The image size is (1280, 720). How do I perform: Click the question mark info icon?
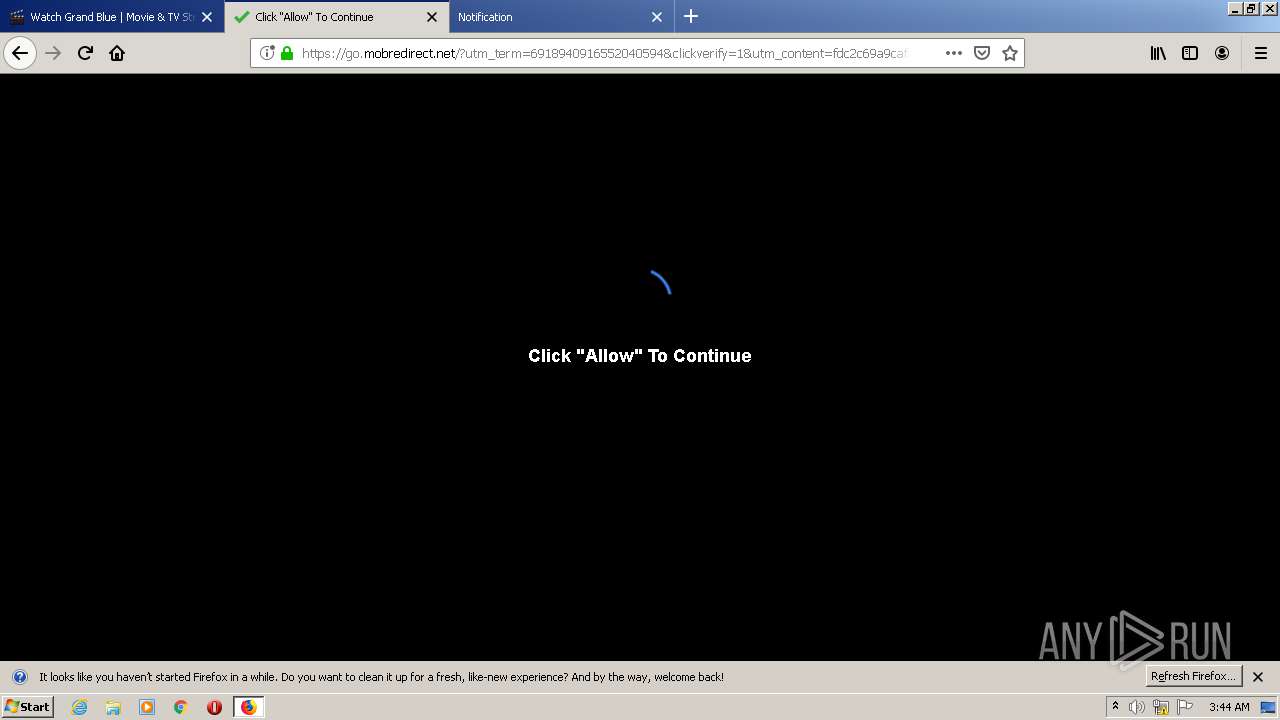[19, 677]
